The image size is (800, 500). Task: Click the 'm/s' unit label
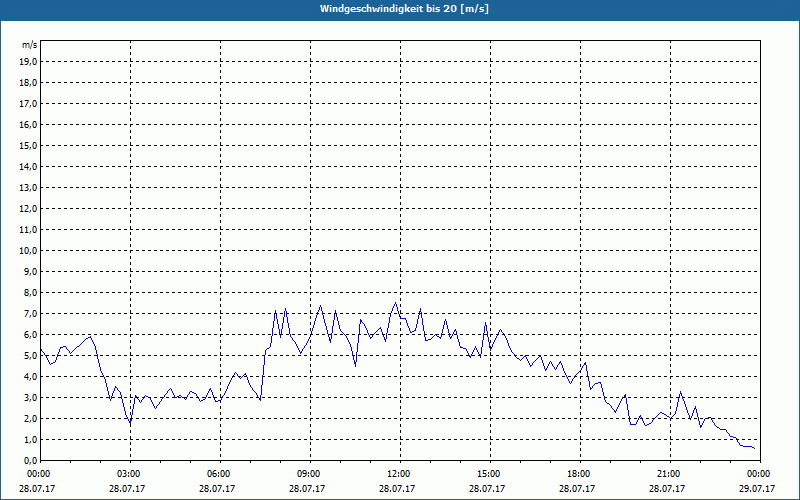click(x=29, y=45)
